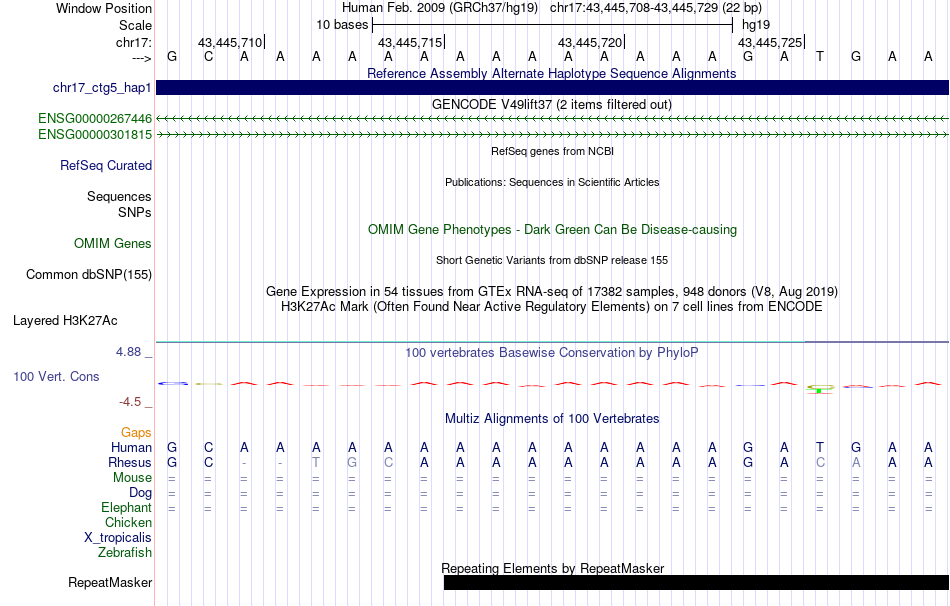The height and width of the screenshot is (606, 950).
Task: Click the 43,445,720 position marker
Action: [x=590, y=42]
